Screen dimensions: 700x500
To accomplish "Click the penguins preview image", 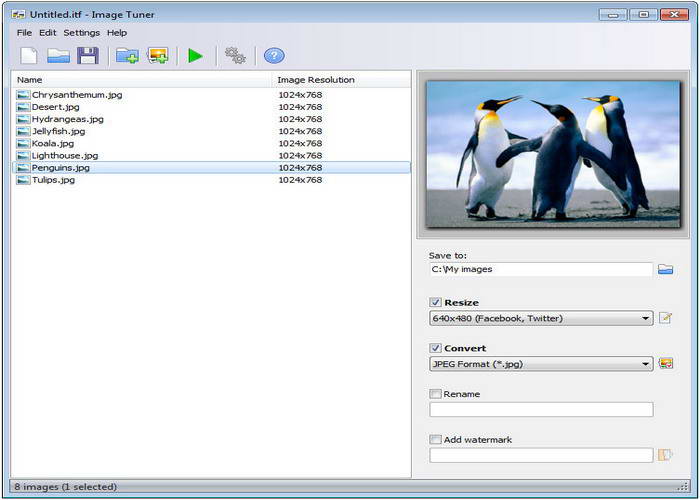I will pyautogui.click(x=554, y=154).
